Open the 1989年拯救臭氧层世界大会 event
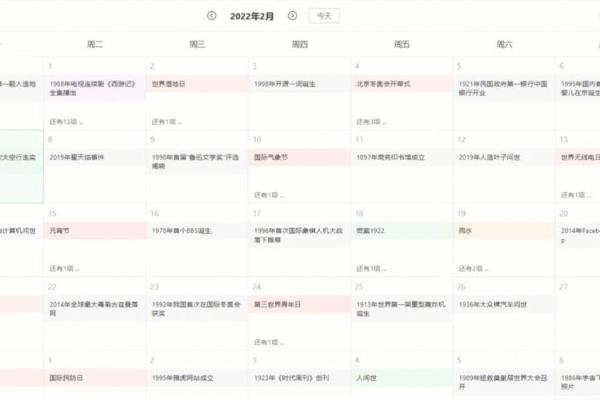The height and width of the screenshot is (400, 600). pyautogui.click(x=504, y=382)
